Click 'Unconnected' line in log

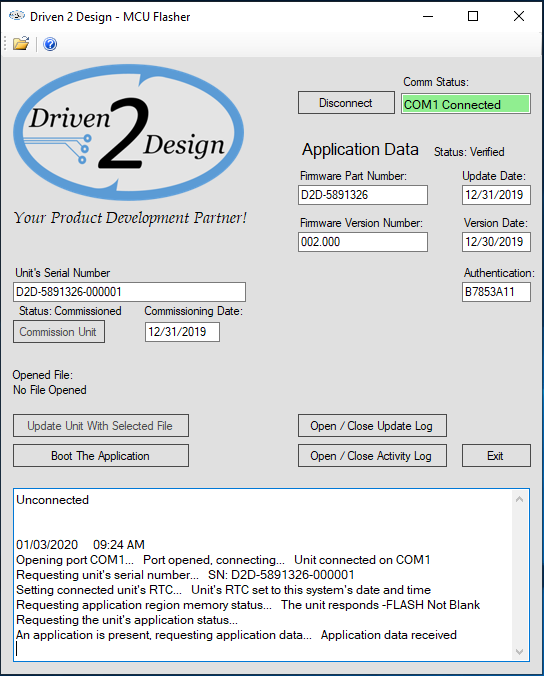[53, 500]
